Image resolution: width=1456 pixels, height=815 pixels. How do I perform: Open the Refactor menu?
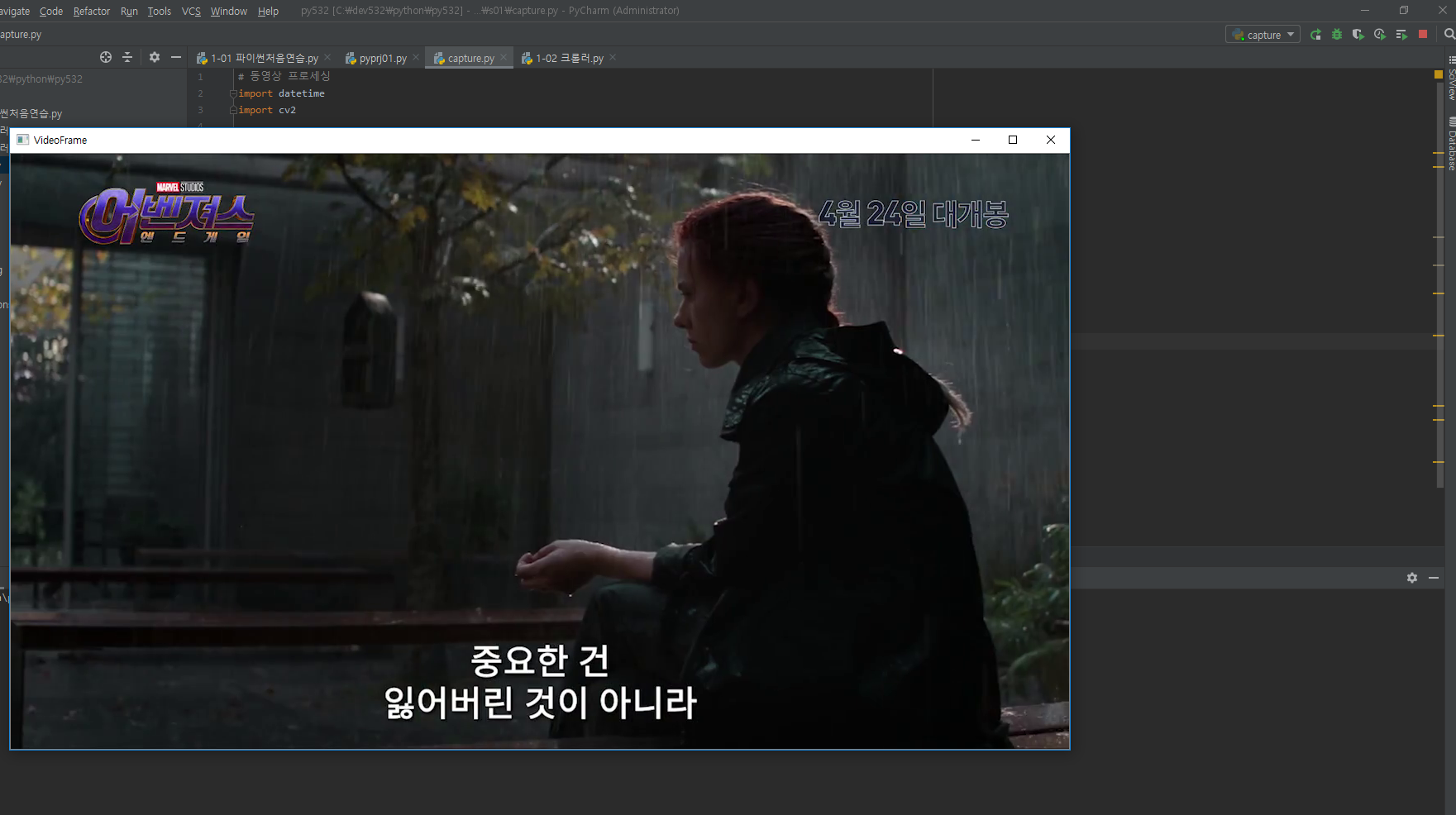tap(91, 11)
